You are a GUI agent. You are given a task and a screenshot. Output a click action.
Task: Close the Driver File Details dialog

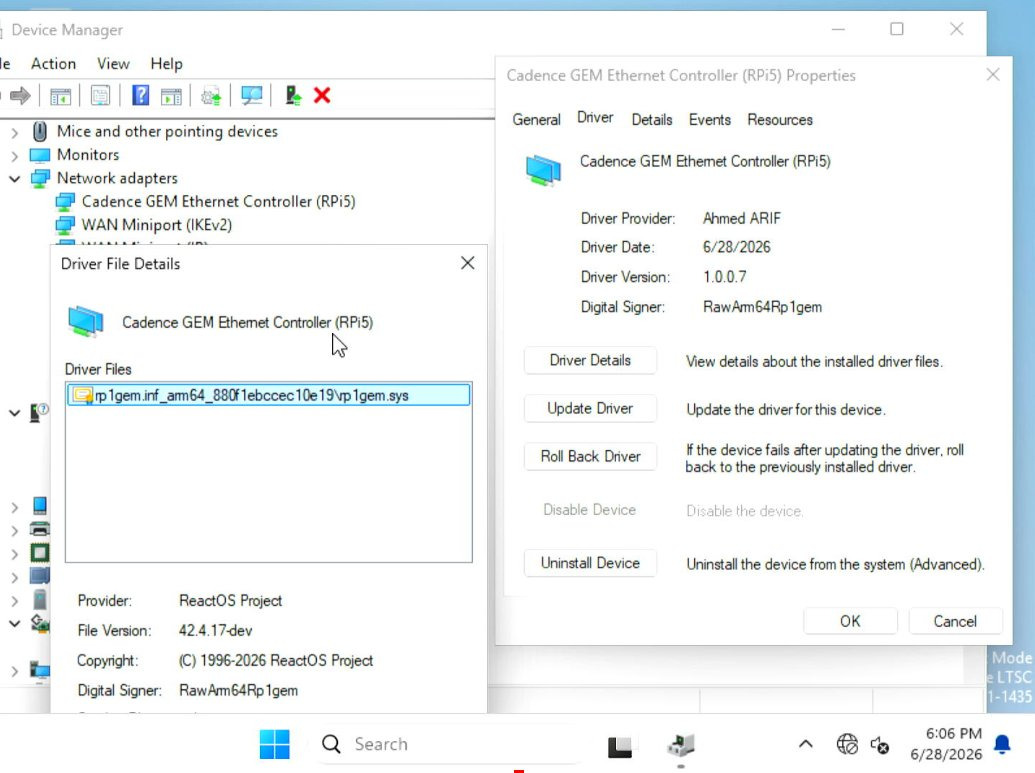click(x=467, y=263)
